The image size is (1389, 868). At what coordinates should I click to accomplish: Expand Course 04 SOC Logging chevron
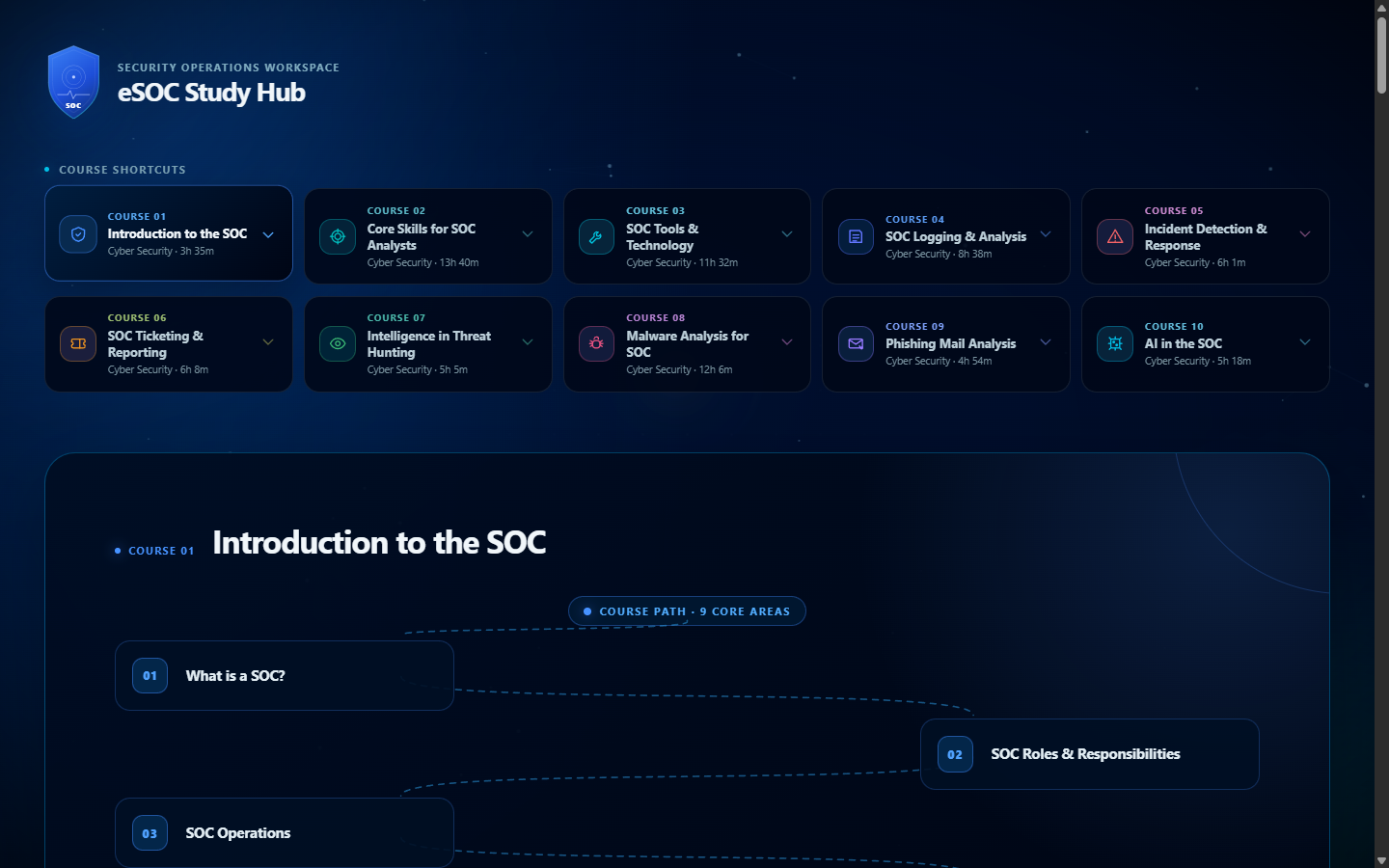1046,234
